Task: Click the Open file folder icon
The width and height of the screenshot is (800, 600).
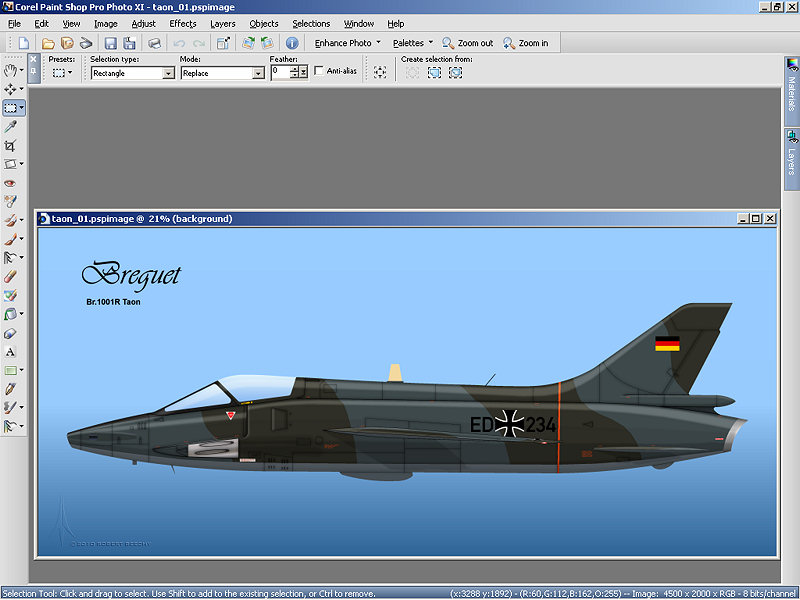Action: pos(48,43)
